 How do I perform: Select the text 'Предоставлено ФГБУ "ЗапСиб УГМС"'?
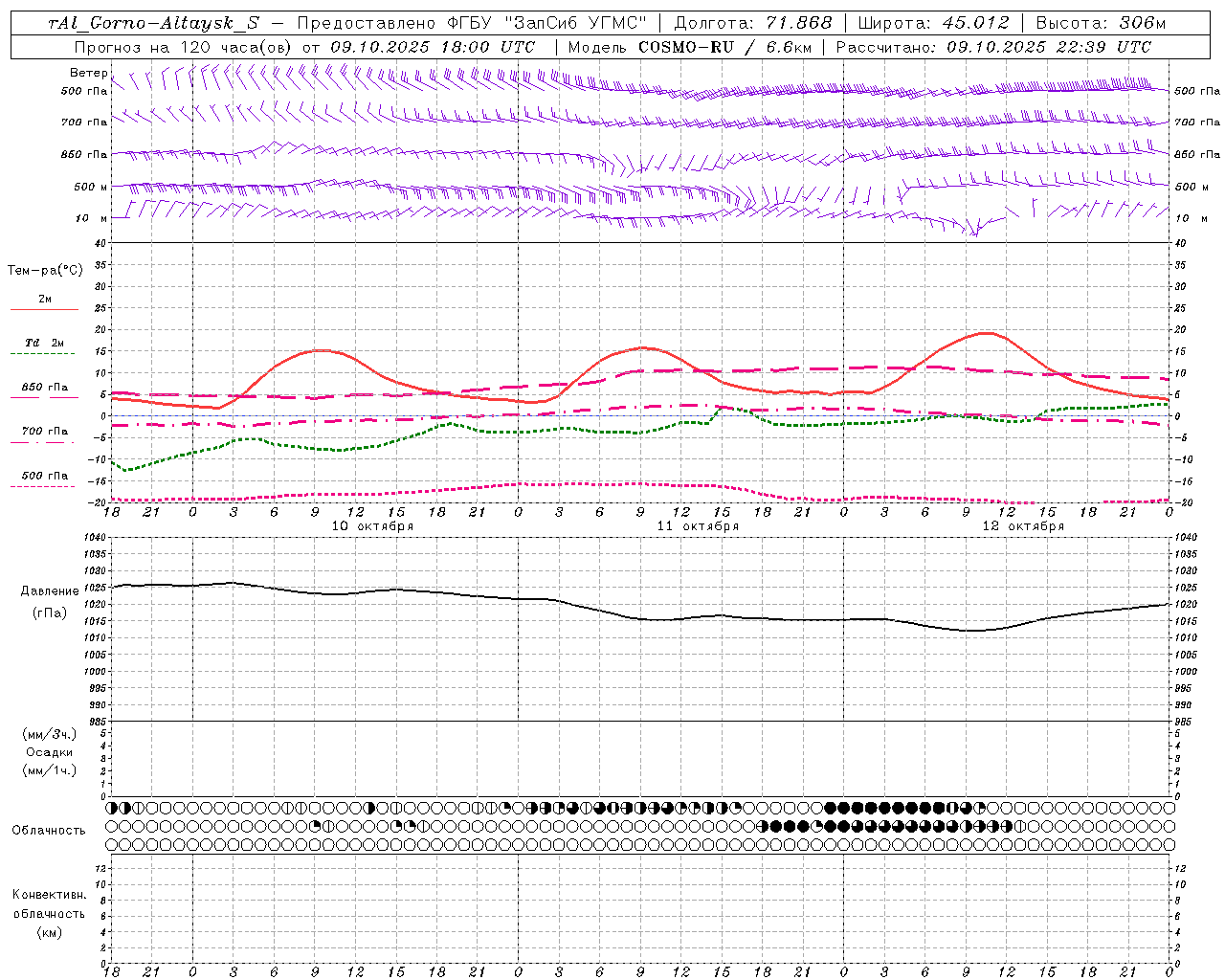tap(473, 23)
